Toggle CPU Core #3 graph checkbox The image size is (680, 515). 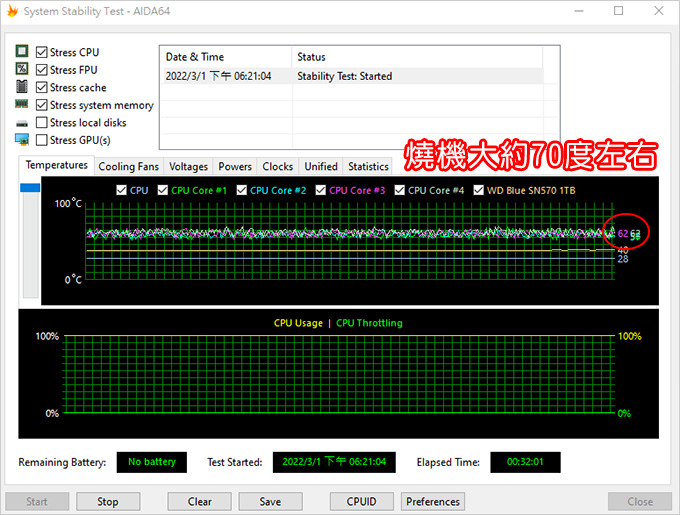(320, 190)
